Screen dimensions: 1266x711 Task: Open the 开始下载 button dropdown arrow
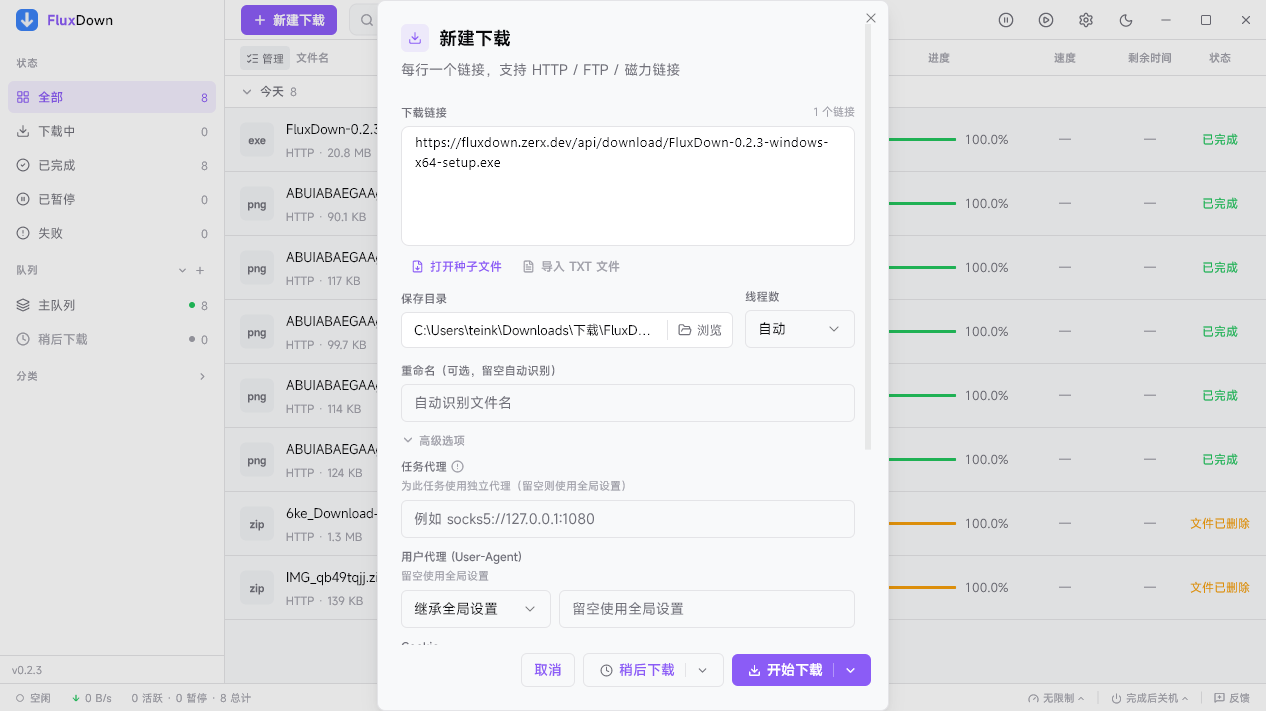pos(851,670)
